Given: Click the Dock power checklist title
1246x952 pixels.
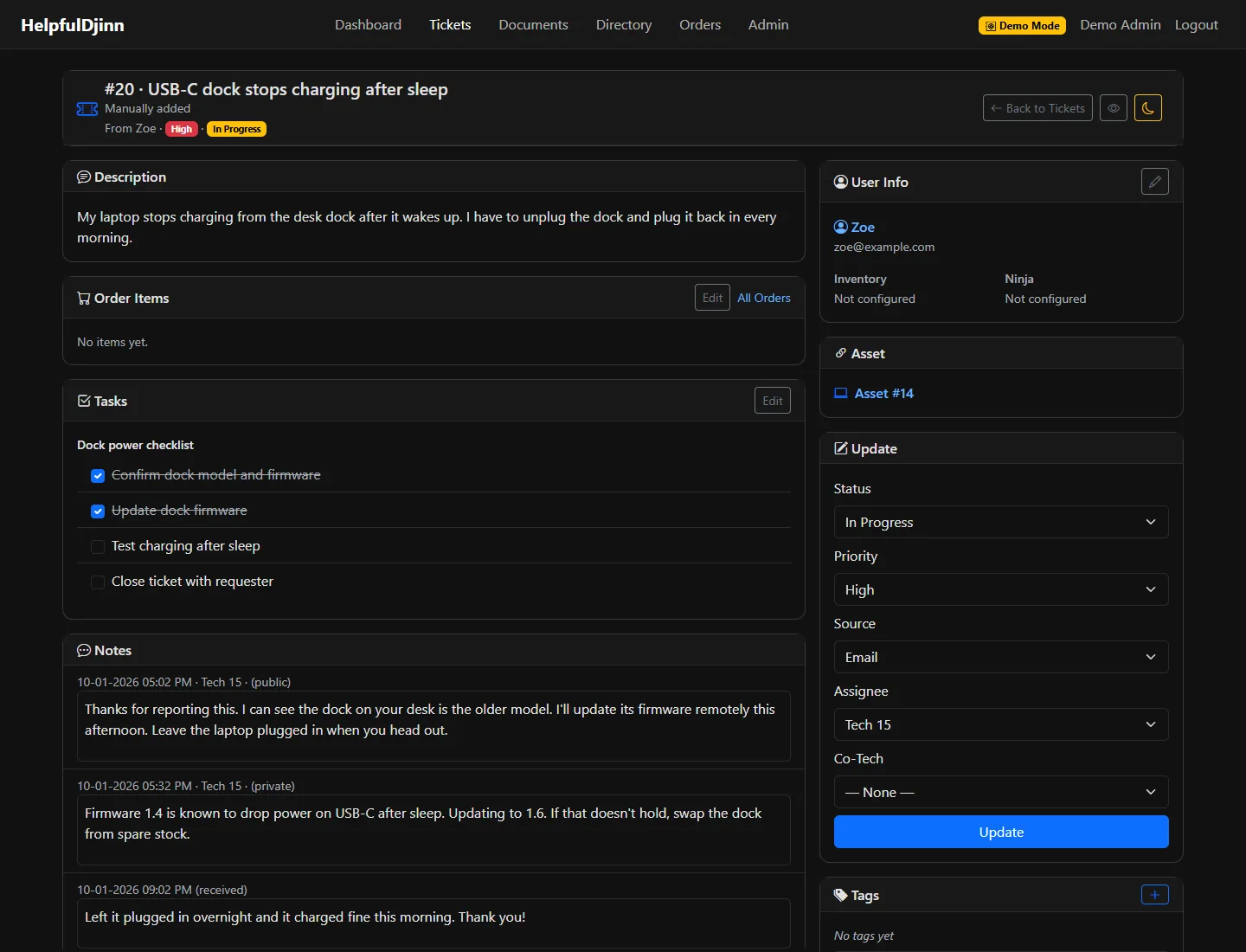Looking at the screenshot, I should pos(135,445).
